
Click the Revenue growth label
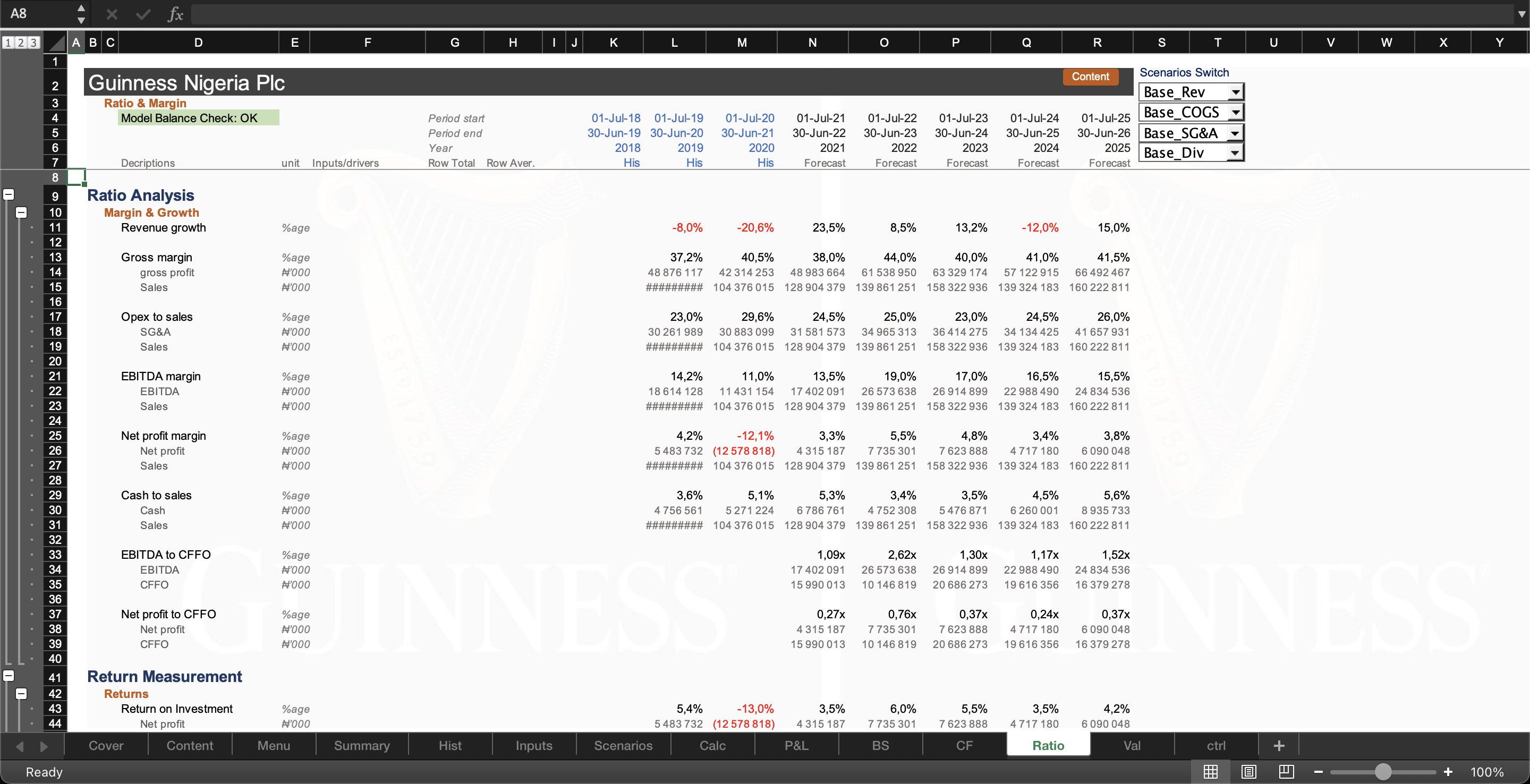pyautogui.click(x=163, y=227)
